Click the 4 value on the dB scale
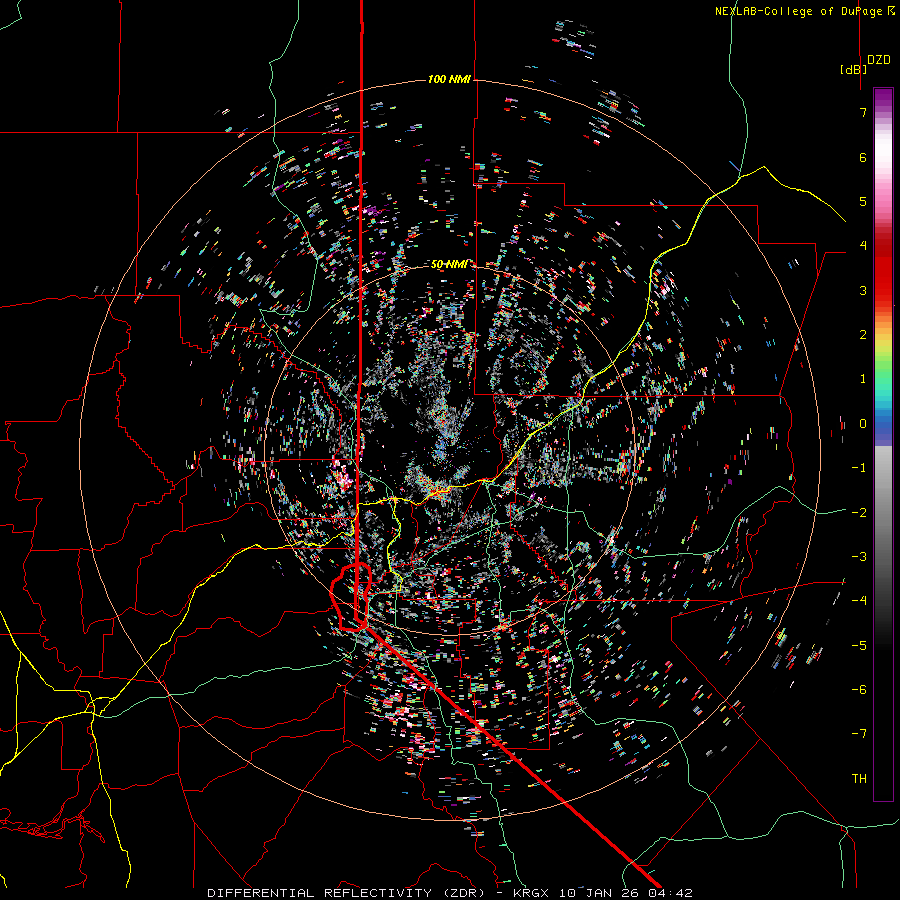 (863, 246)
